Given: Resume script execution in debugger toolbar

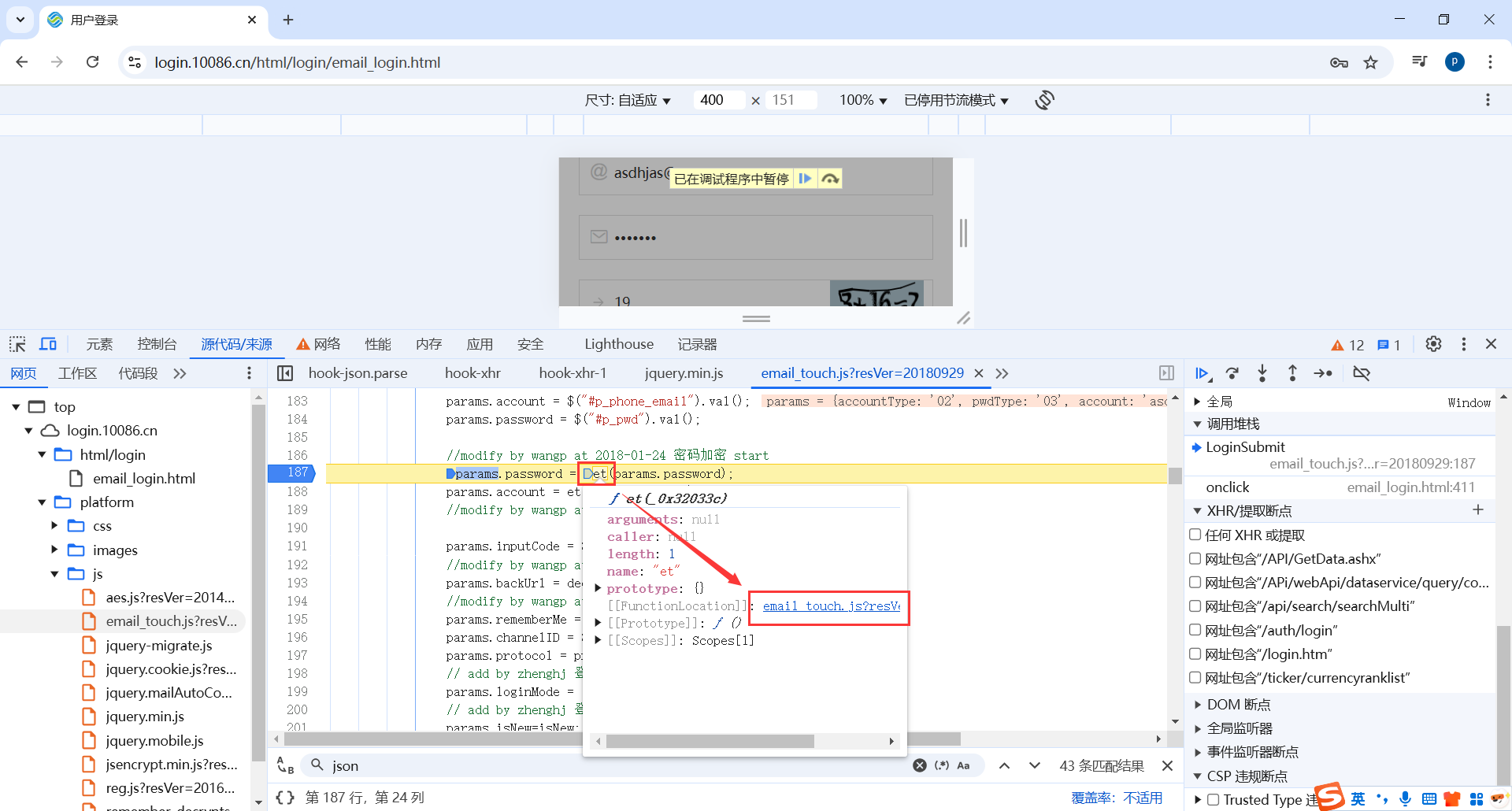Looking at the screenshot, I should click(1203, 373).
